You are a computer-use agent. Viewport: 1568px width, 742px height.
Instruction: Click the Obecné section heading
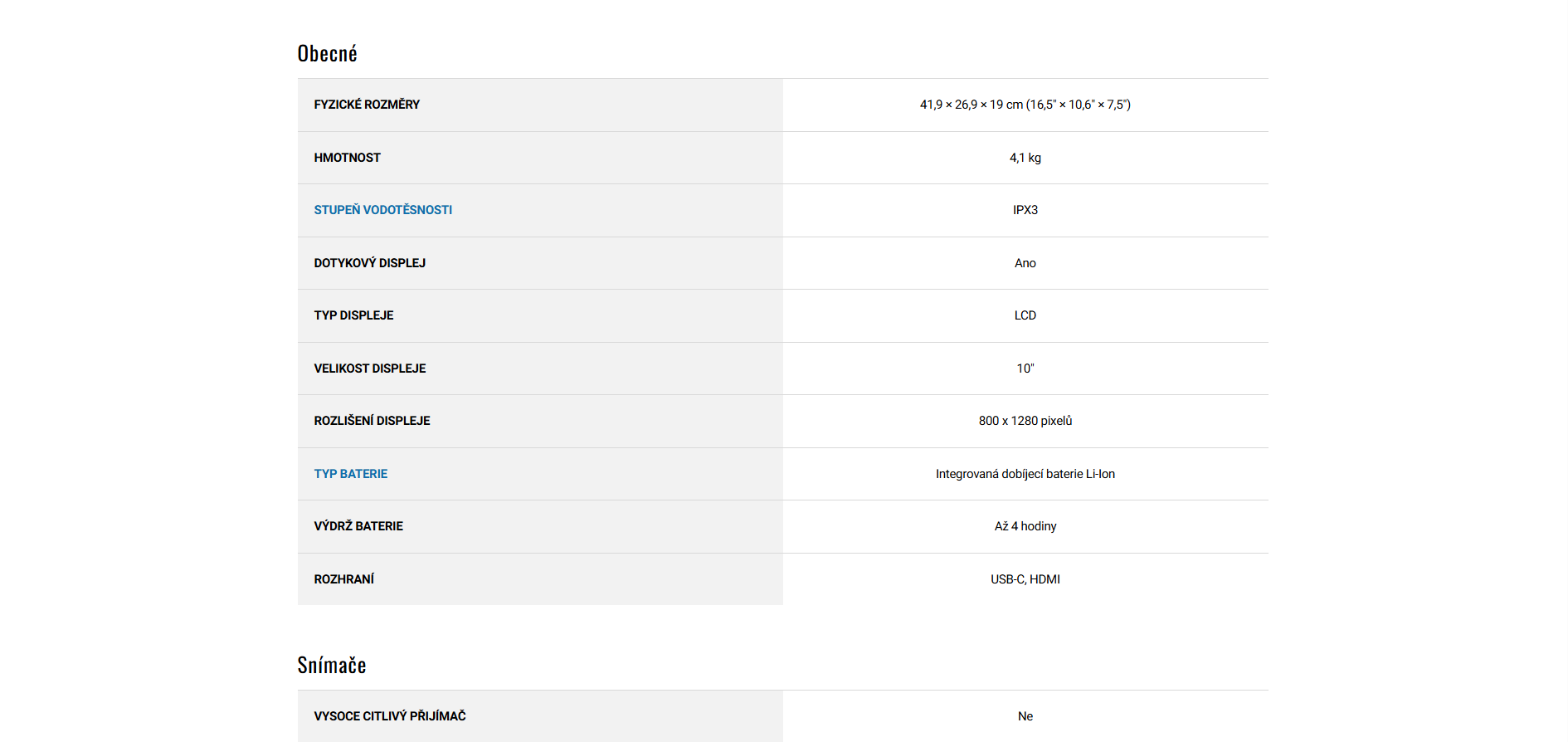coord(327,54)
